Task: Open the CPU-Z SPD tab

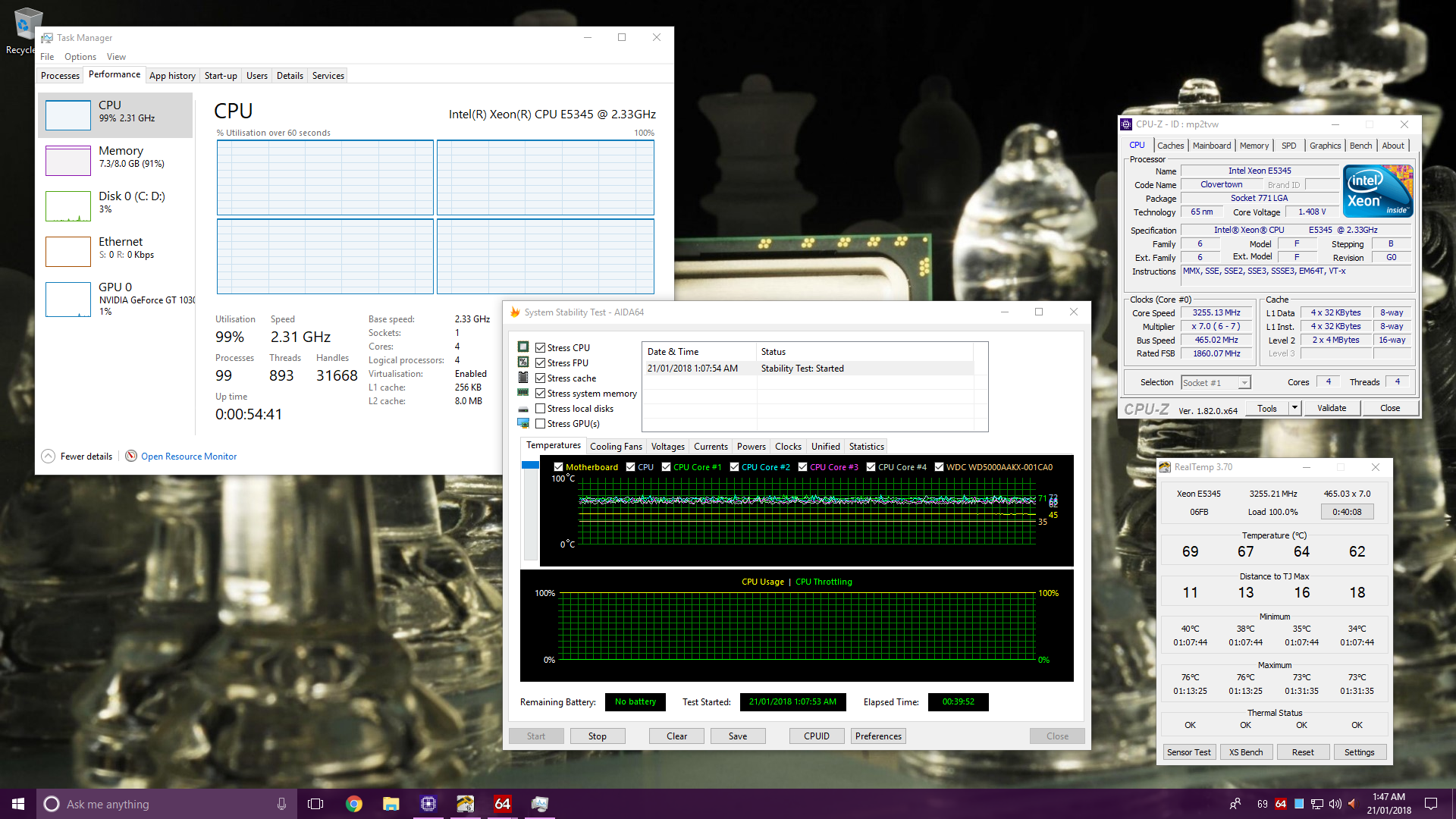Action: tap(1288, 146)
